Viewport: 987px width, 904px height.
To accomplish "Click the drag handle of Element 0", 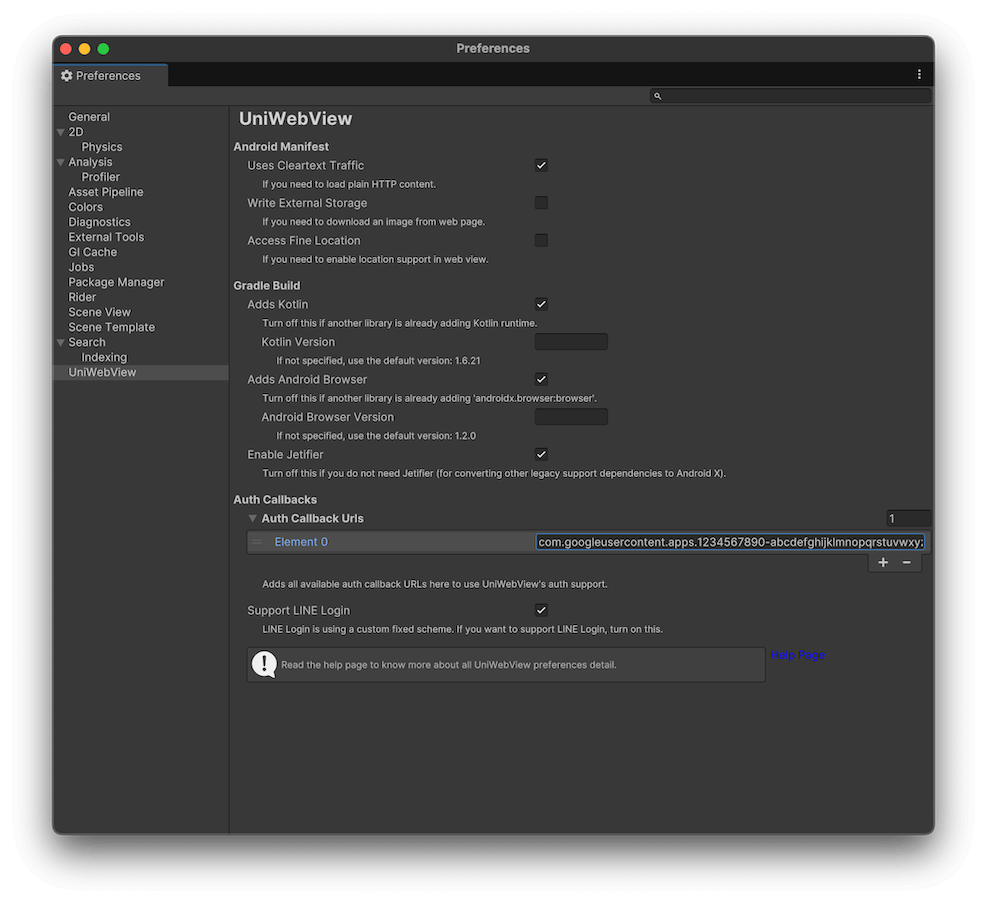I will coord(257,542).
